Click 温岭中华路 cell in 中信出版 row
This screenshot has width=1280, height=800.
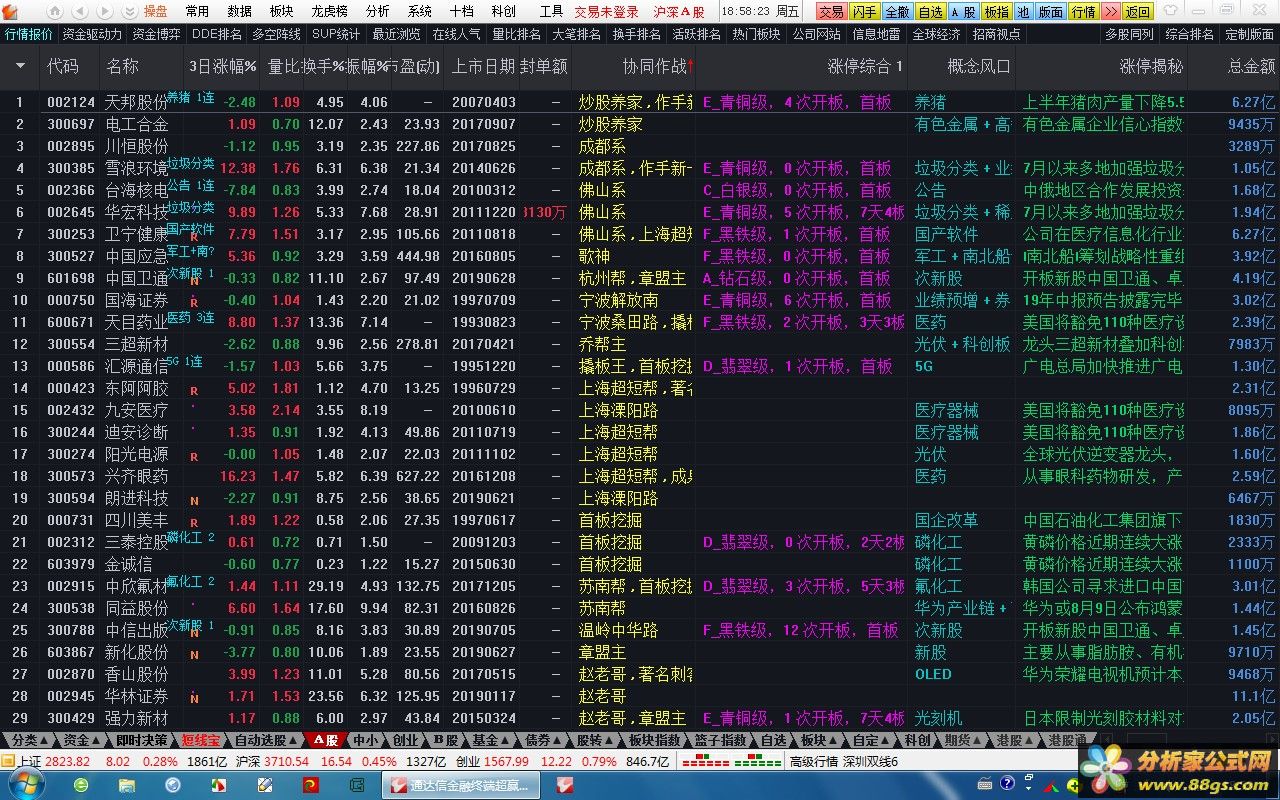tap(619, 630)
